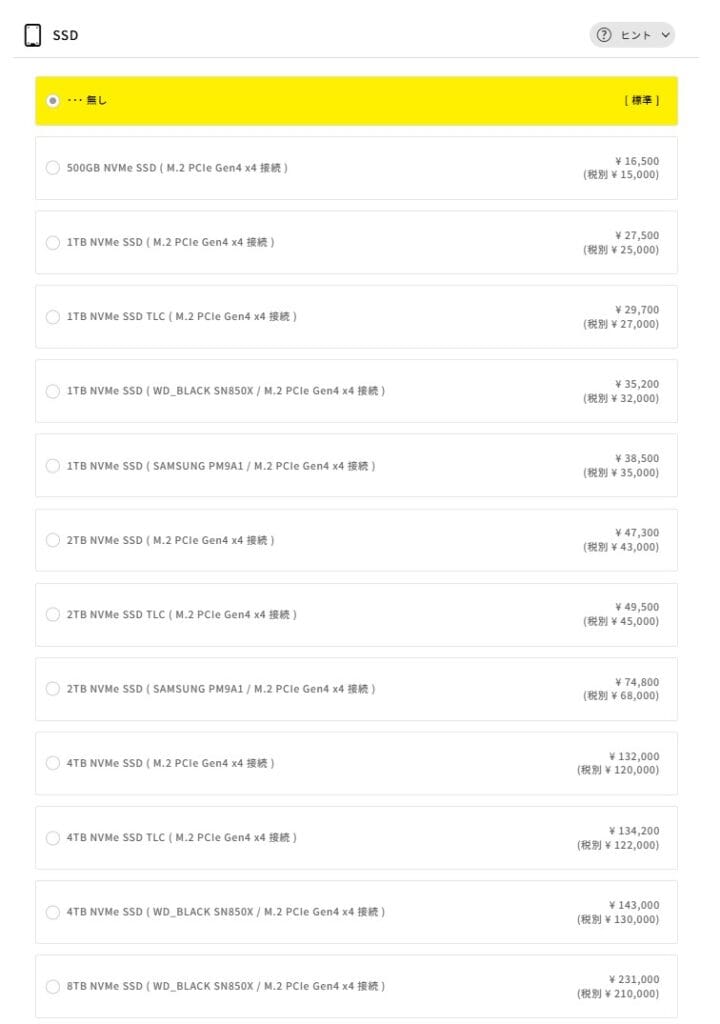Viewport: 720px width, 1024px height.
Task: Click the SSD section device icon
Action: 33,35
